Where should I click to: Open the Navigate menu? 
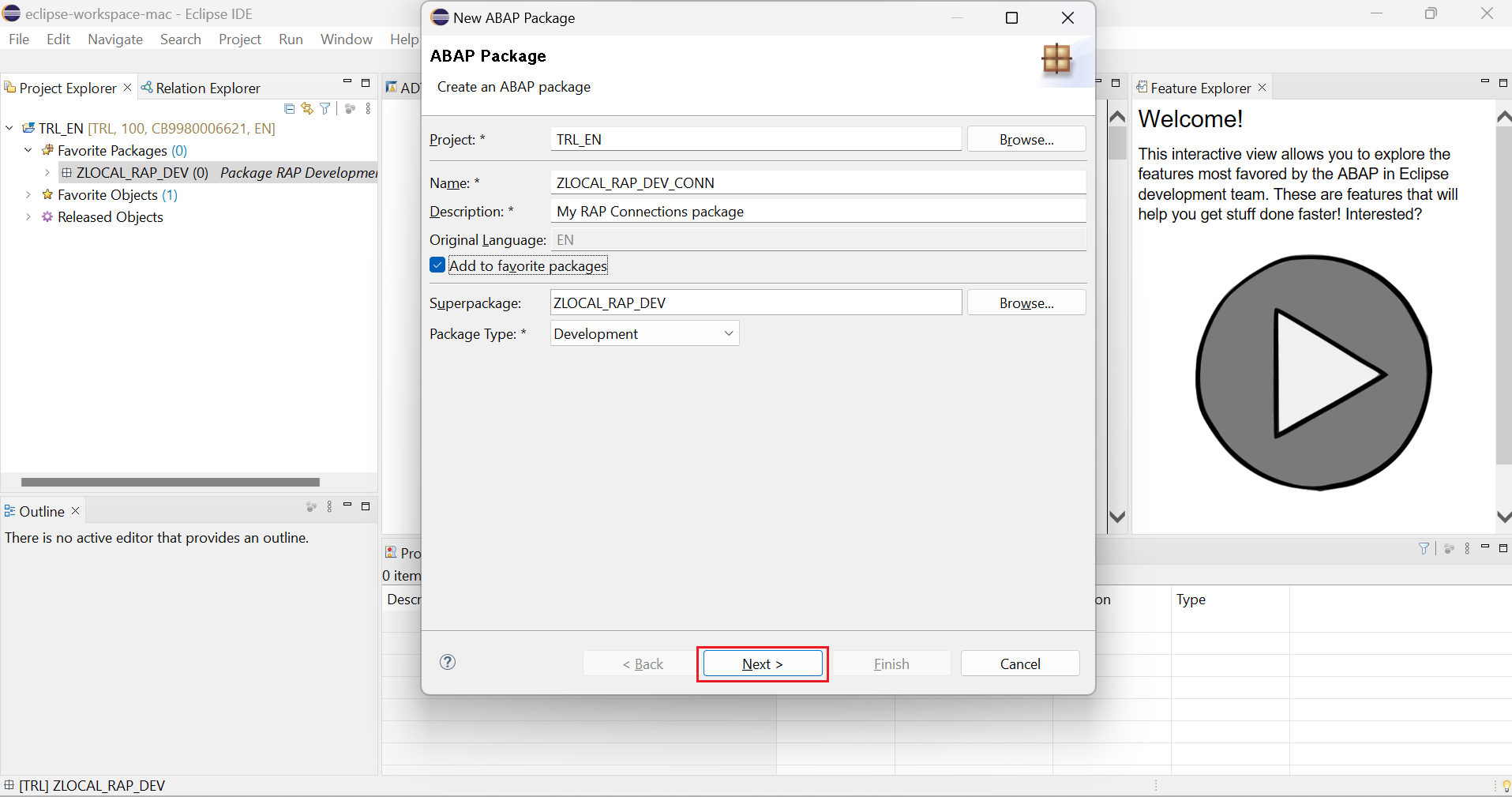click(115, 39)
